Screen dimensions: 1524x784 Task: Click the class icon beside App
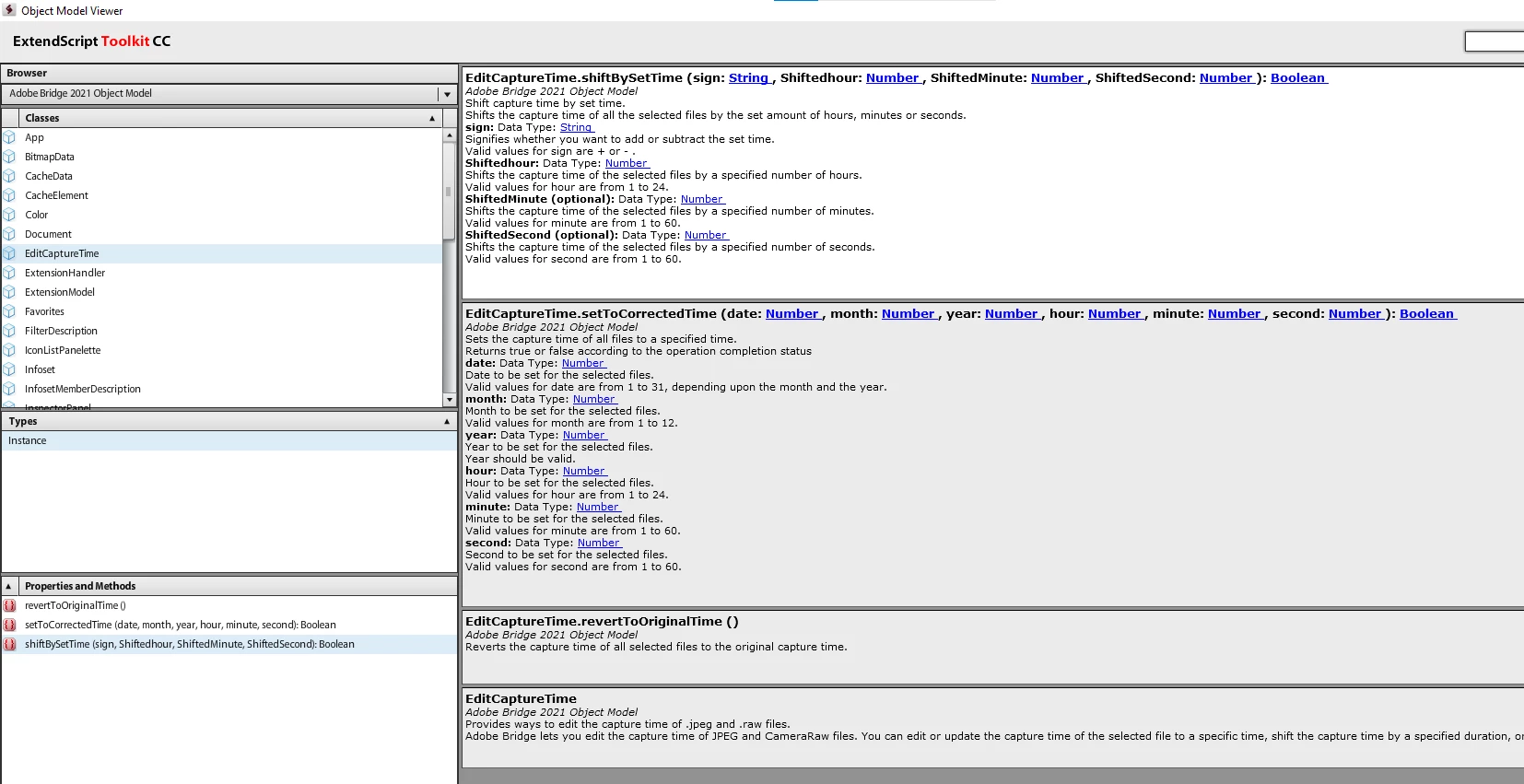pos(9,137)
